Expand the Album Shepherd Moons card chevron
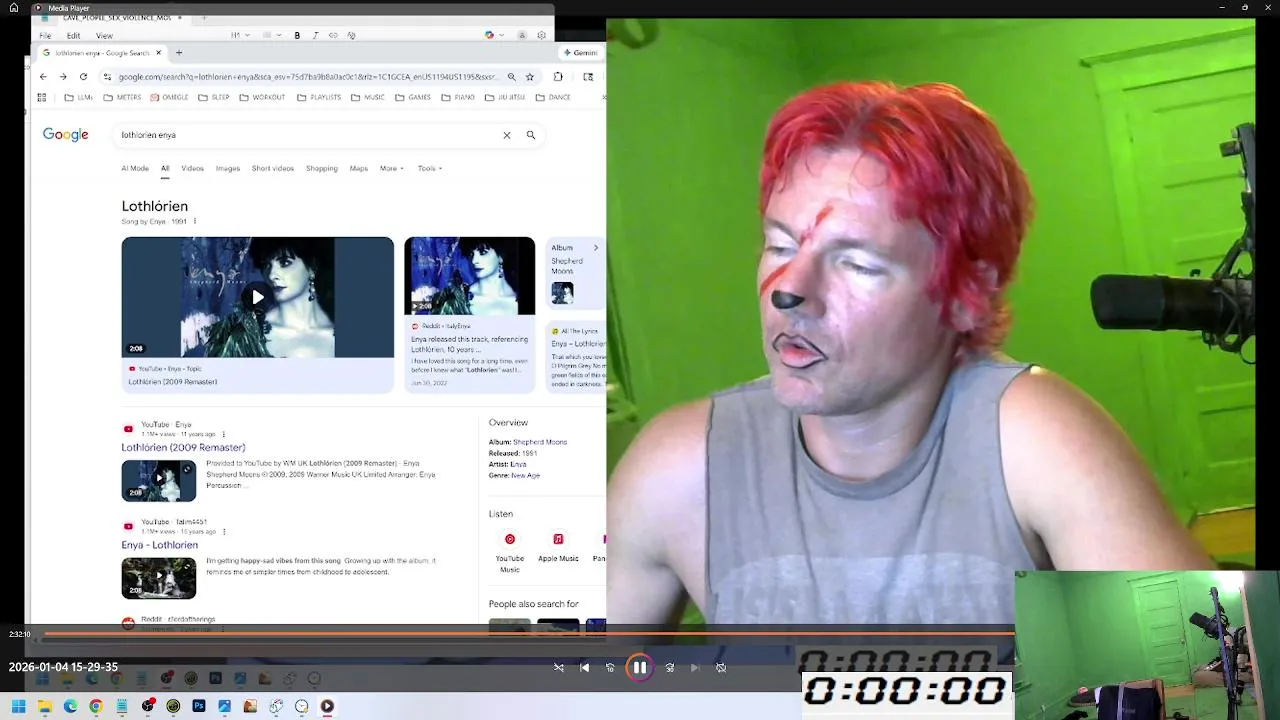1280x720 pixels. tap(596, 248)
